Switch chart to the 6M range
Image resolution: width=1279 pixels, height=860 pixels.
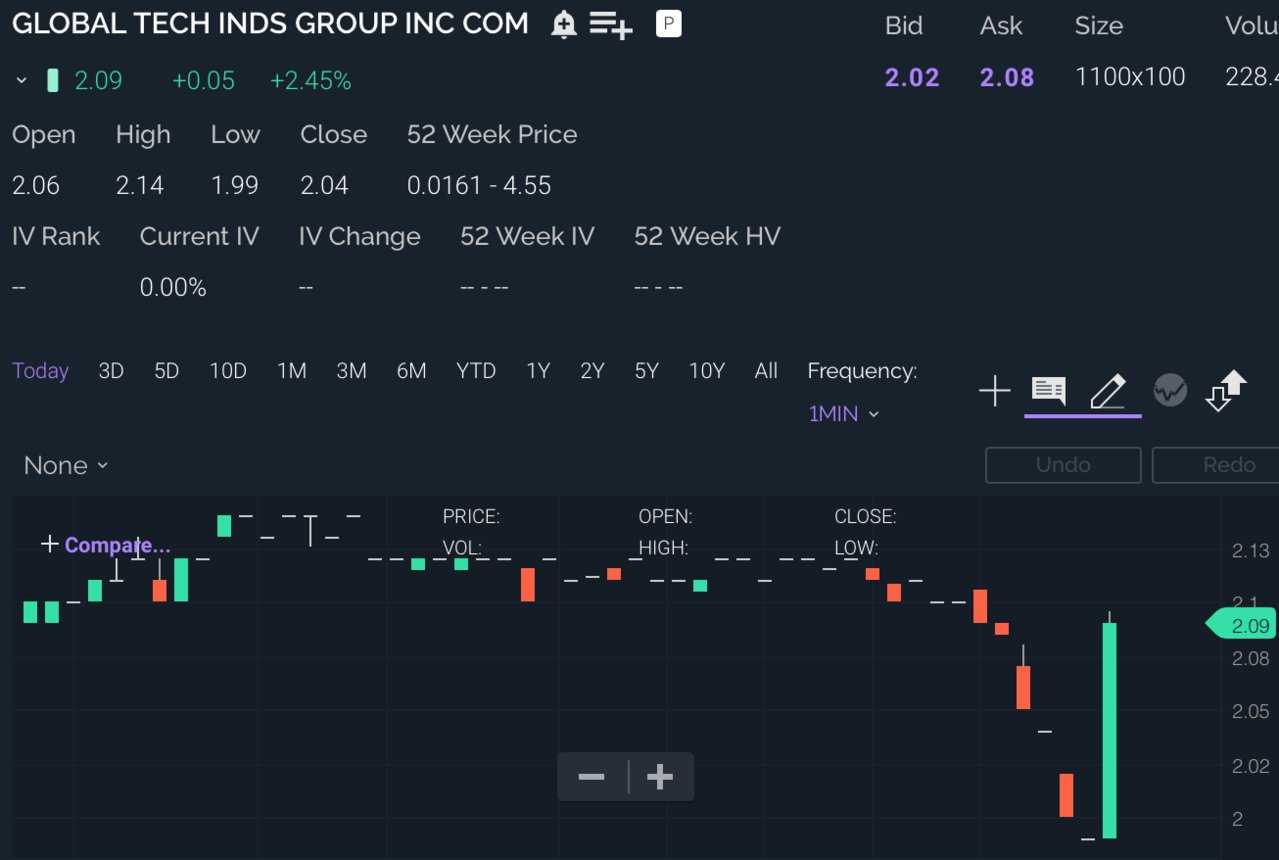(412, 371)
